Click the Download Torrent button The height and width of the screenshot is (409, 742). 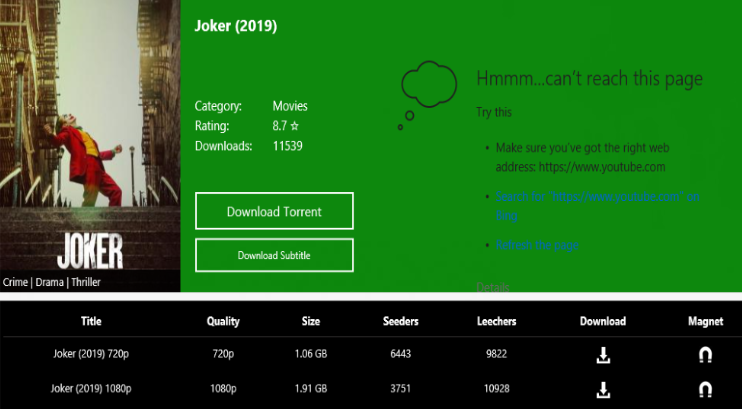tap(274, 211)
